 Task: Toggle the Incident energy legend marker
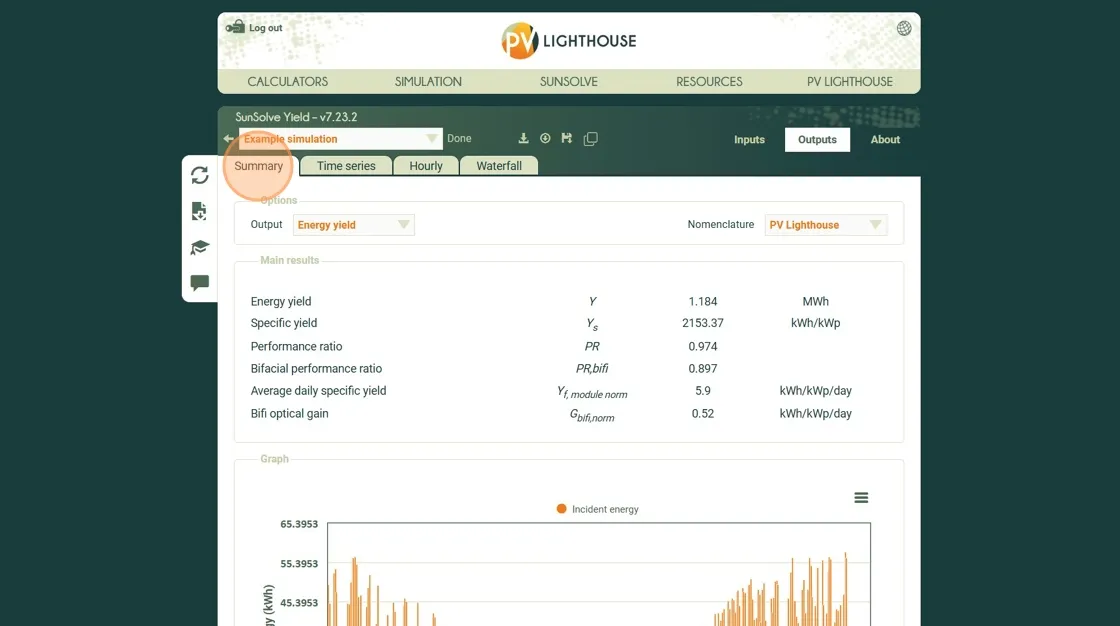click(x=562, y=509)
